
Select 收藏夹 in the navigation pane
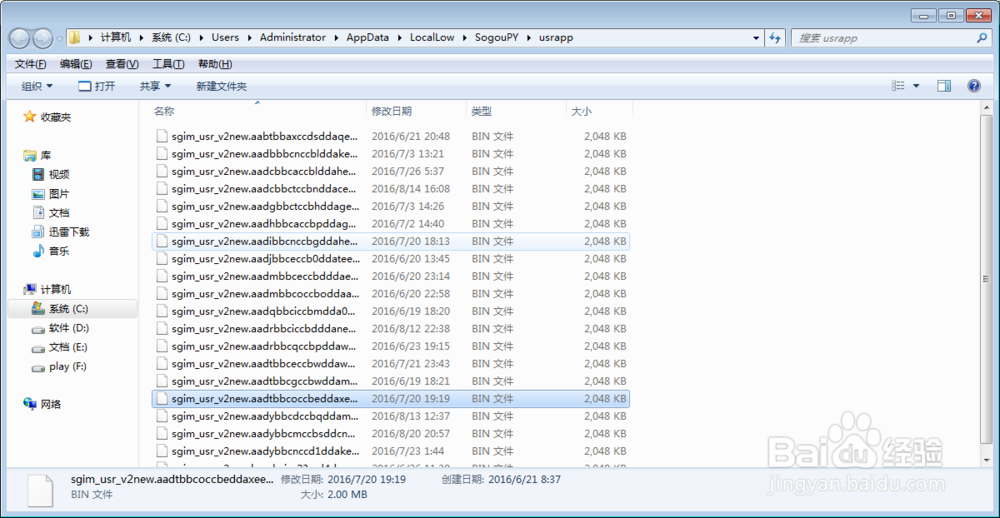tap(47, 117)
